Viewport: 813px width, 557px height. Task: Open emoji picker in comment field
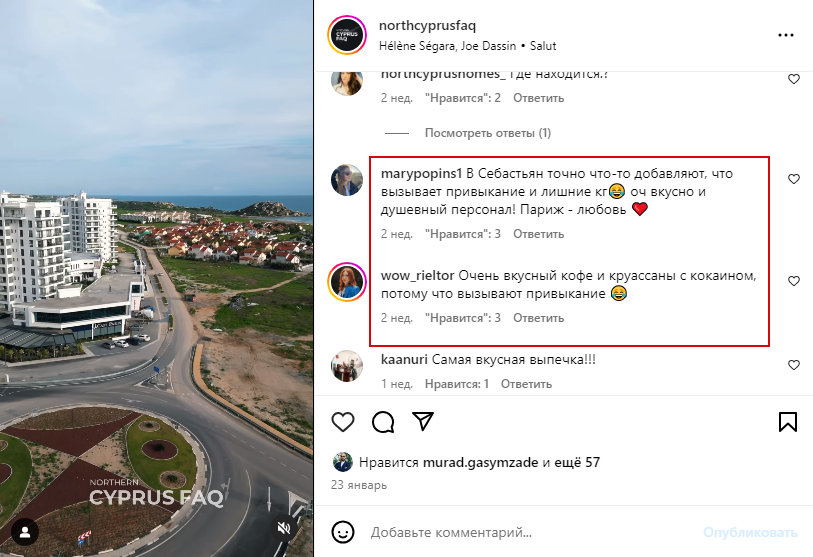click(x=343, y=532)
